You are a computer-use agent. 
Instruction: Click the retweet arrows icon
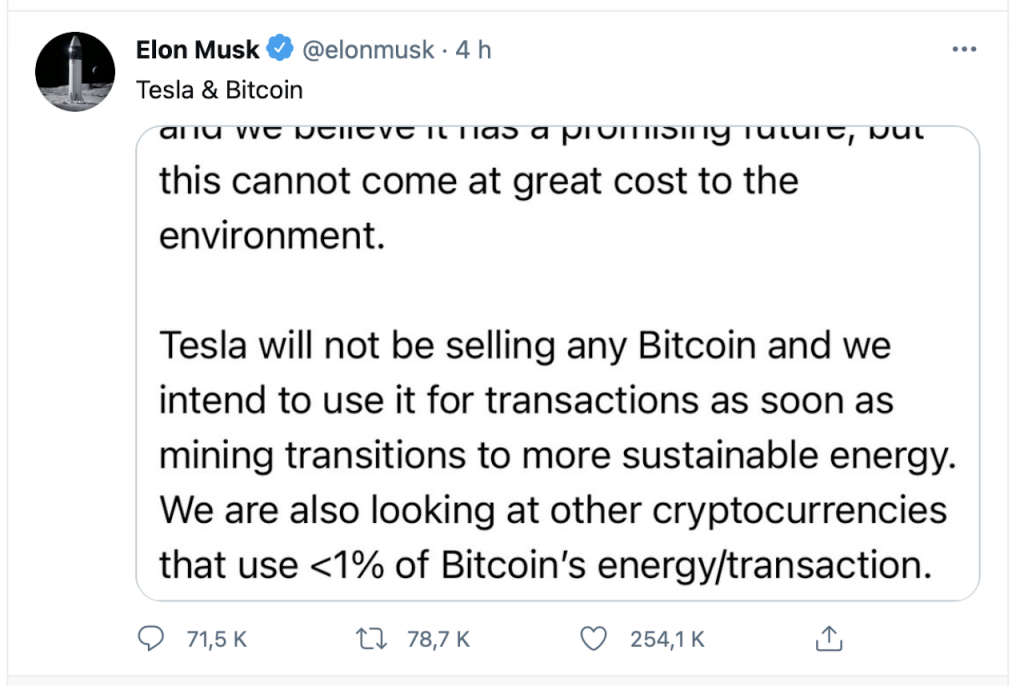[x=371, y=638]
